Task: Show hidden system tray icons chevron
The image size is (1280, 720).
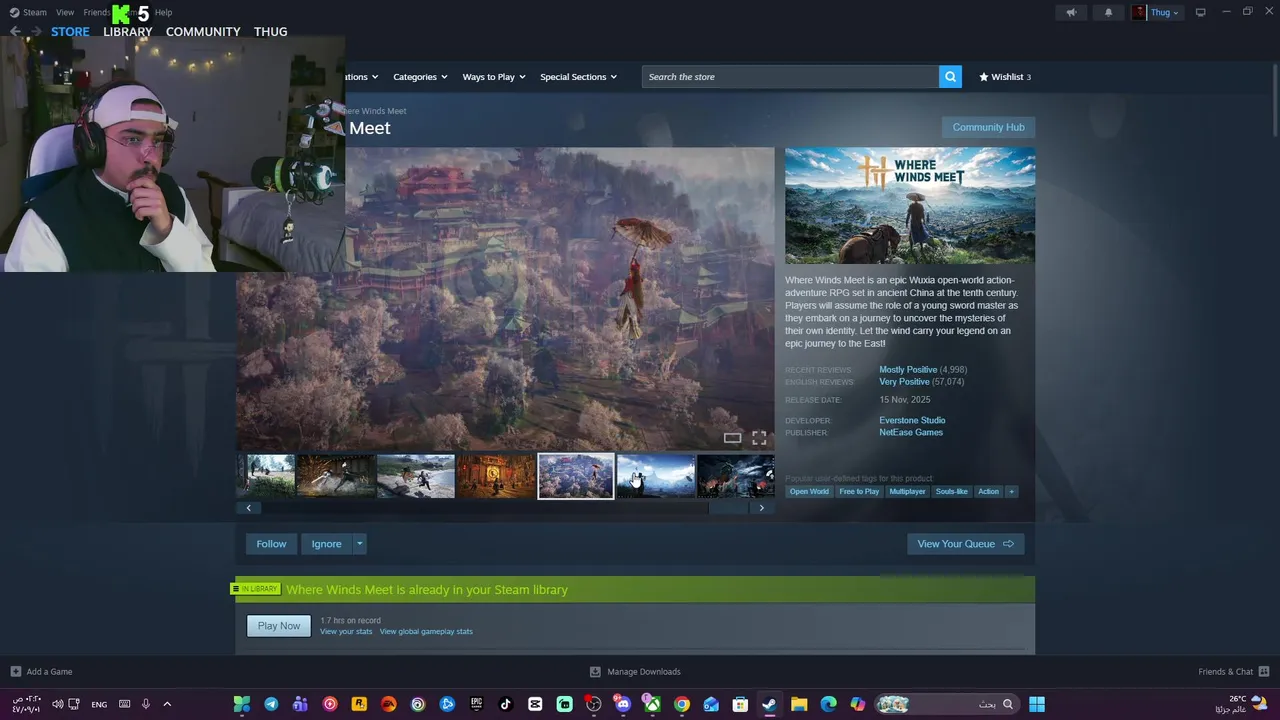Action: pos(167,704)
